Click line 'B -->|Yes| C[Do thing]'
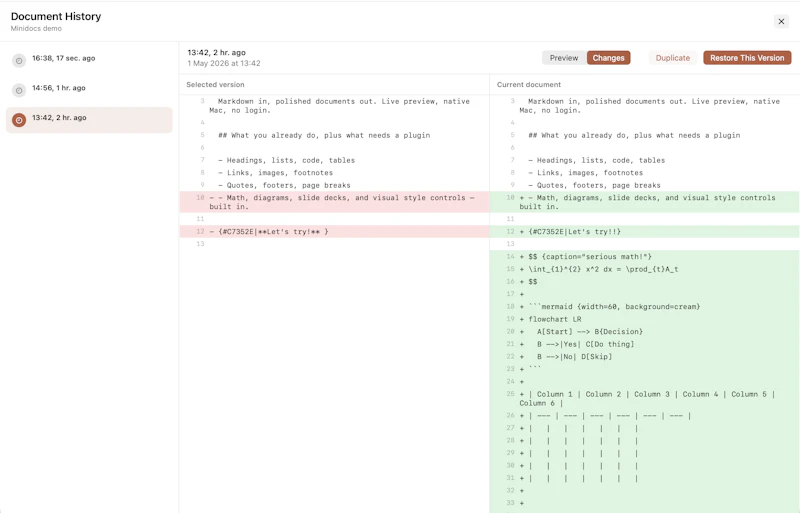 pyautogui.click(x=644, y=344)
